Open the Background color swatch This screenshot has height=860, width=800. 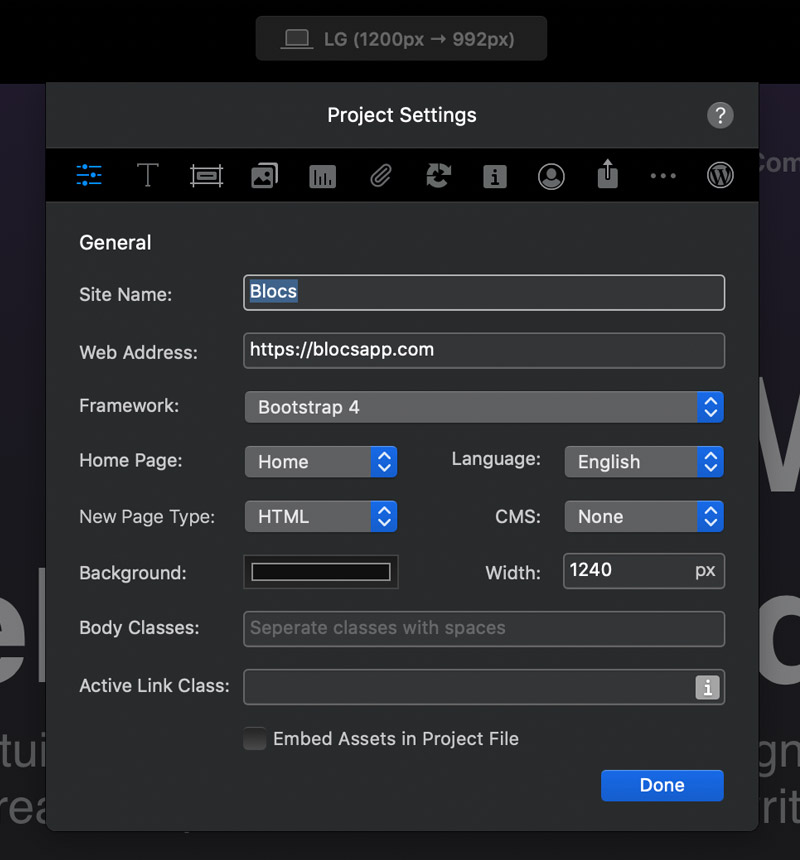click(321, 572)
